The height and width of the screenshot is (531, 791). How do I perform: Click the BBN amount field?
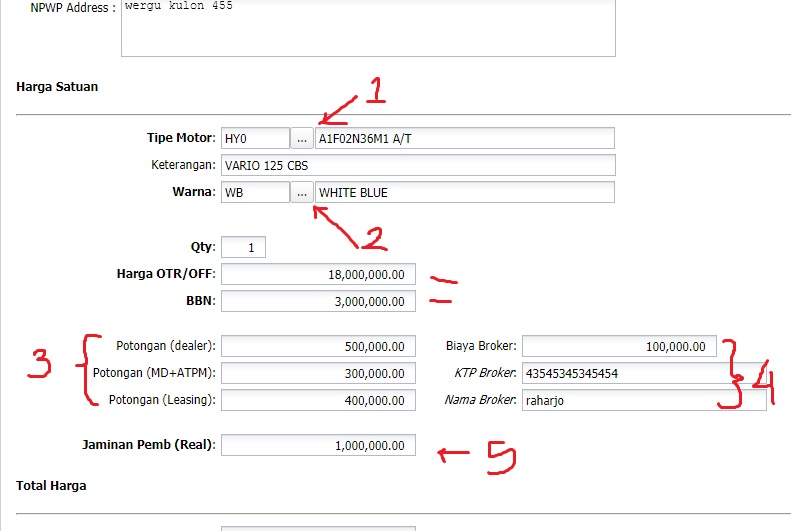click(x=317, y=301)
